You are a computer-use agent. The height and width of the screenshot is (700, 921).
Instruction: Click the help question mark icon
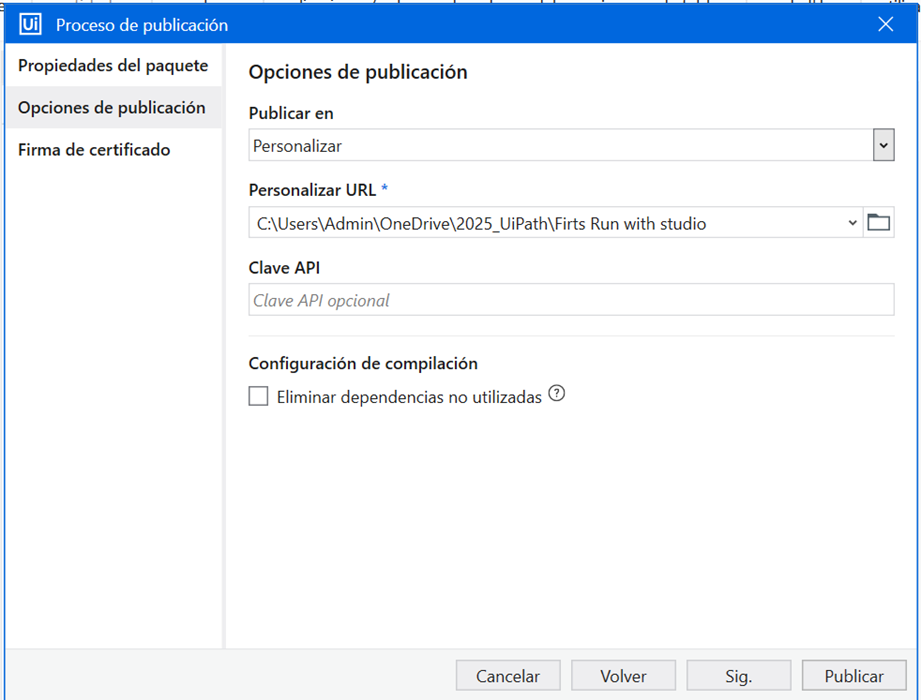(x=556, y=393)
